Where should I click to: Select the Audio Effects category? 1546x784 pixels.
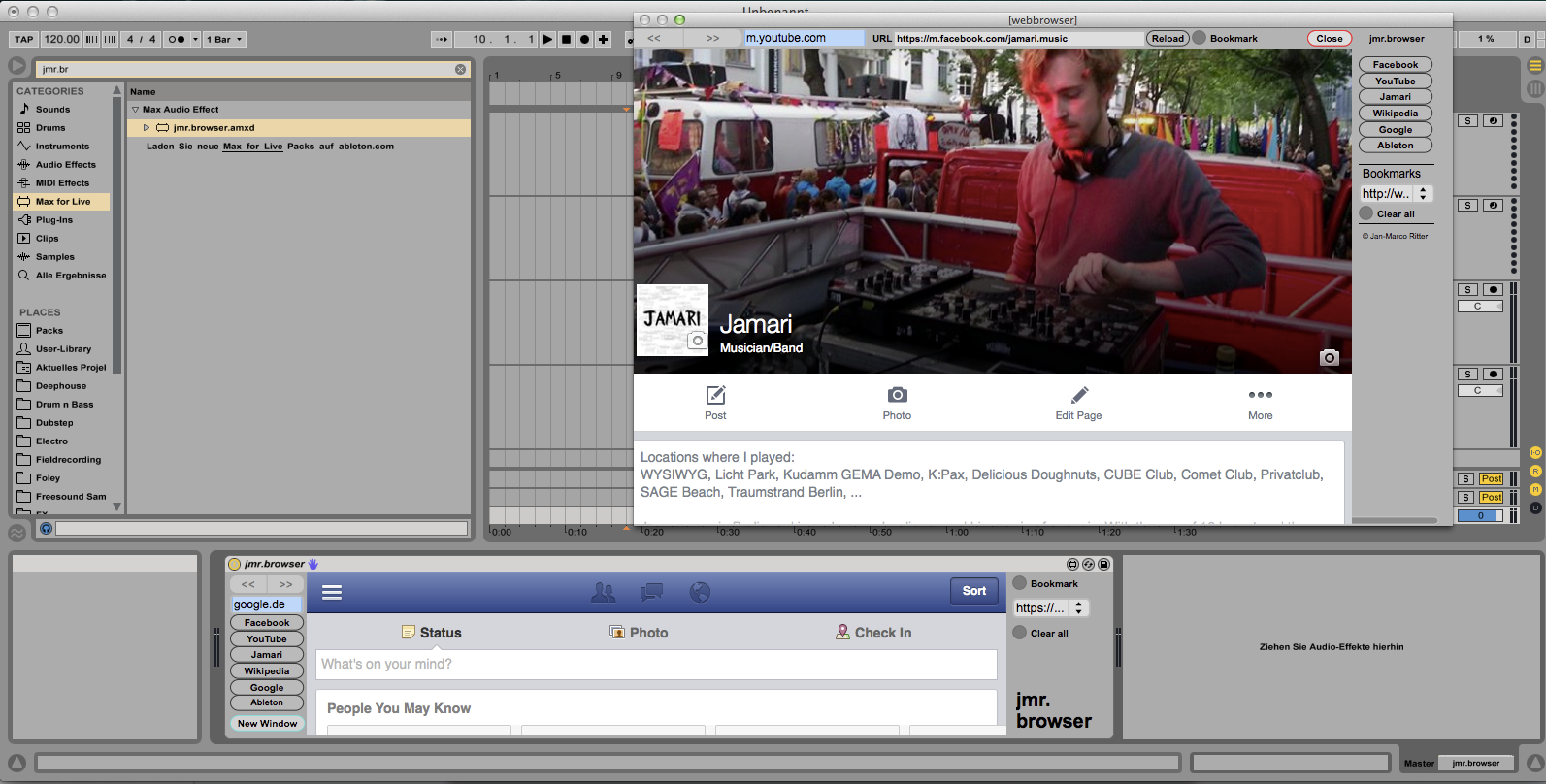(65, 165)
